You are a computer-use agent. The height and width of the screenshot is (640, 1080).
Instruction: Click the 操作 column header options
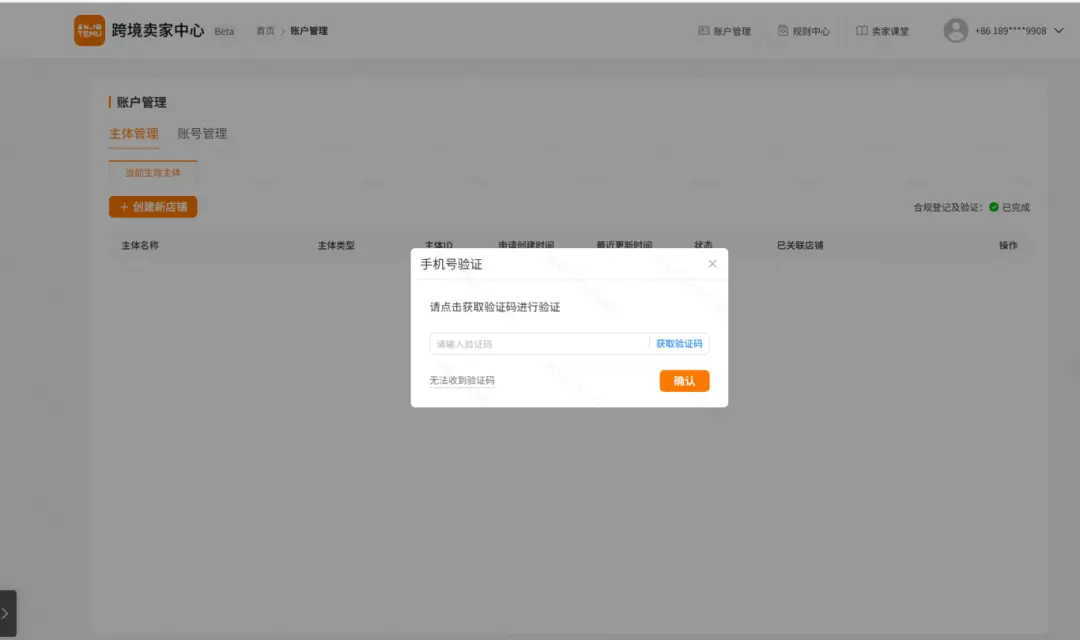1008,245
